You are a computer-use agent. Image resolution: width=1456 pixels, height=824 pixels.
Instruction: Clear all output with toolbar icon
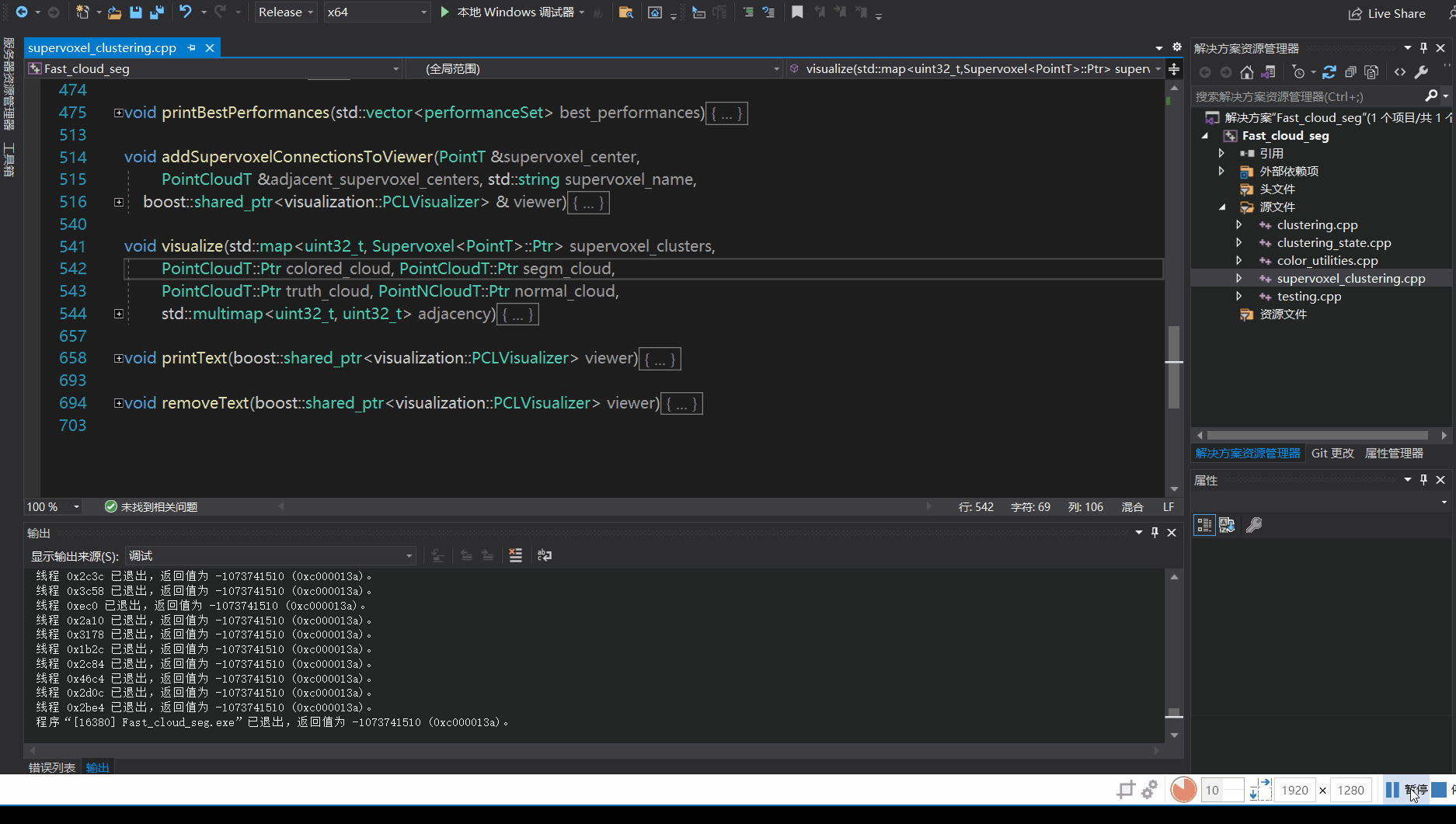point(515,555)
